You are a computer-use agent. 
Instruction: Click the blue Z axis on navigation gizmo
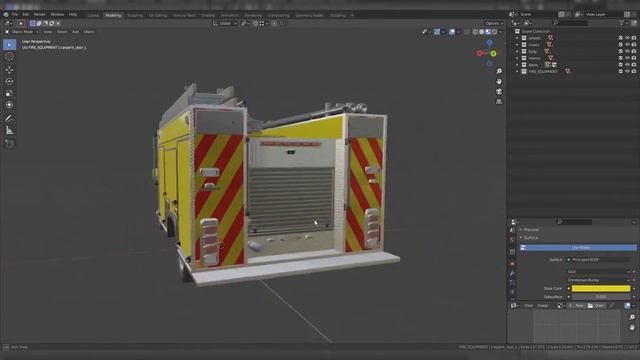489,42
